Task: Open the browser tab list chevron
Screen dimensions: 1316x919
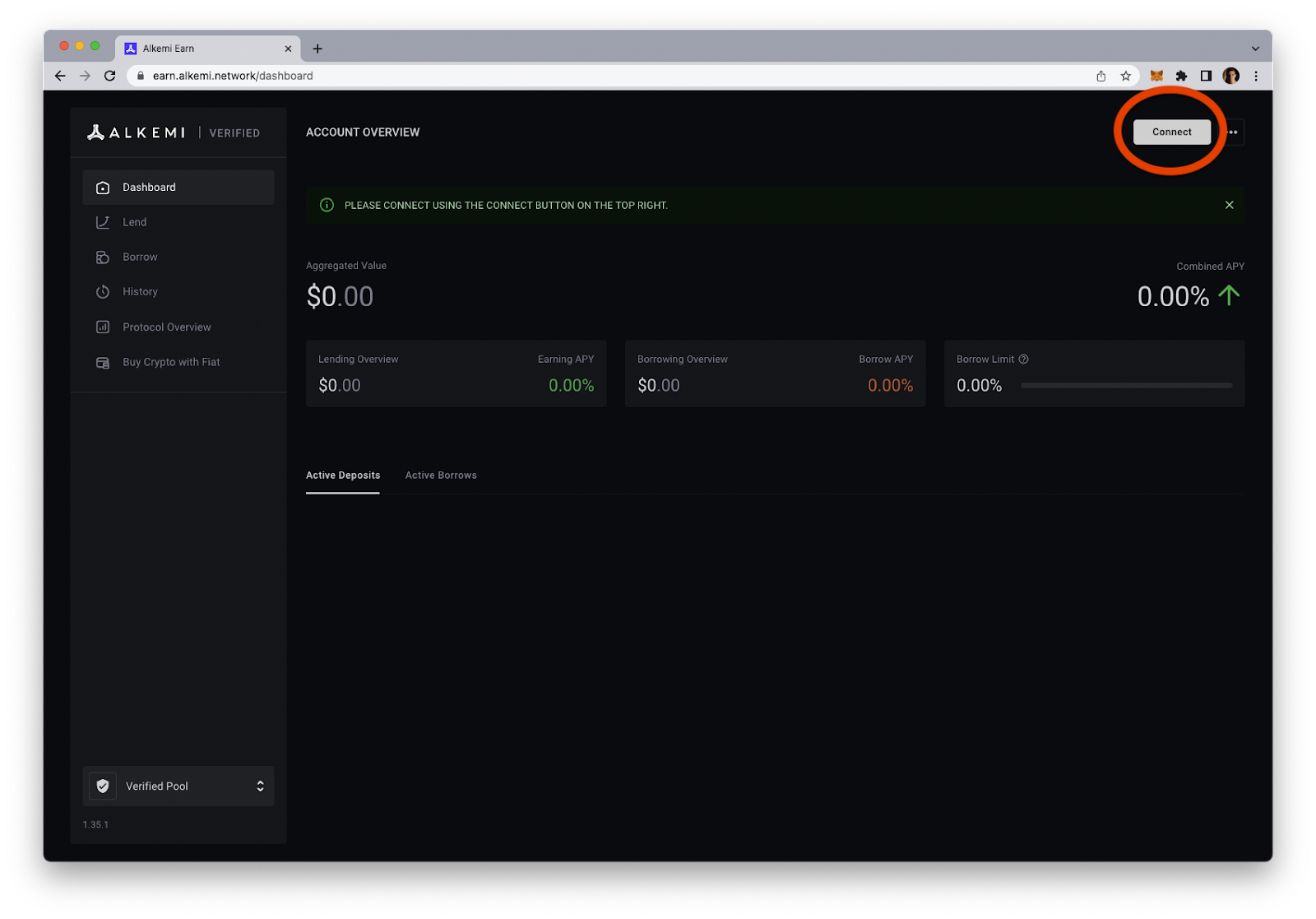Action: (1255, 49)
